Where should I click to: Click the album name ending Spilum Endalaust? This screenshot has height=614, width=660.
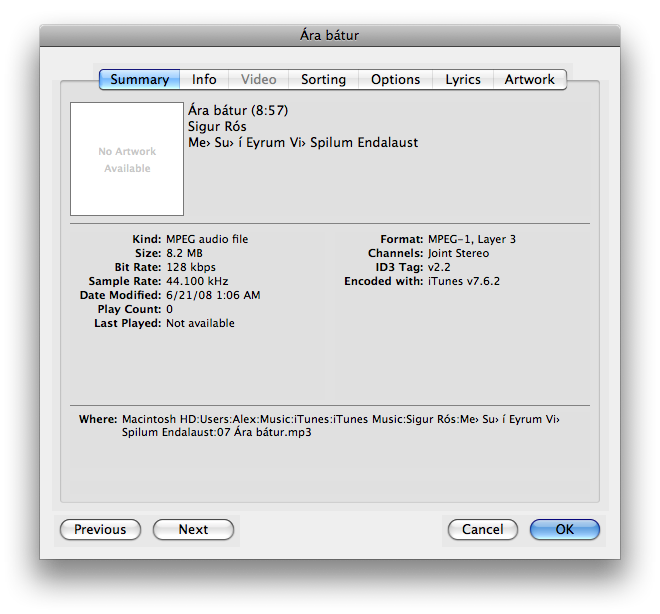point(303,143)
